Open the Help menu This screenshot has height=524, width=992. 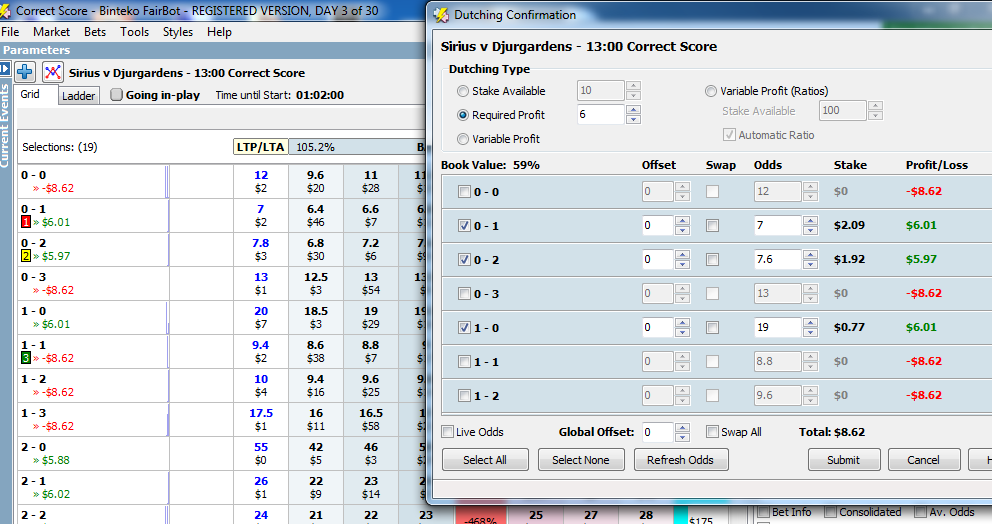219,32
